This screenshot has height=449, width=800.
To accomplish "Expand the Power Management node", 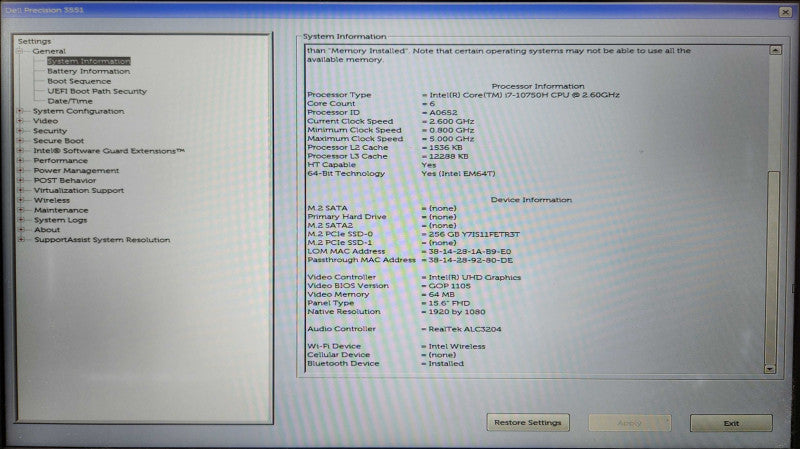I will tap(20, 170).
